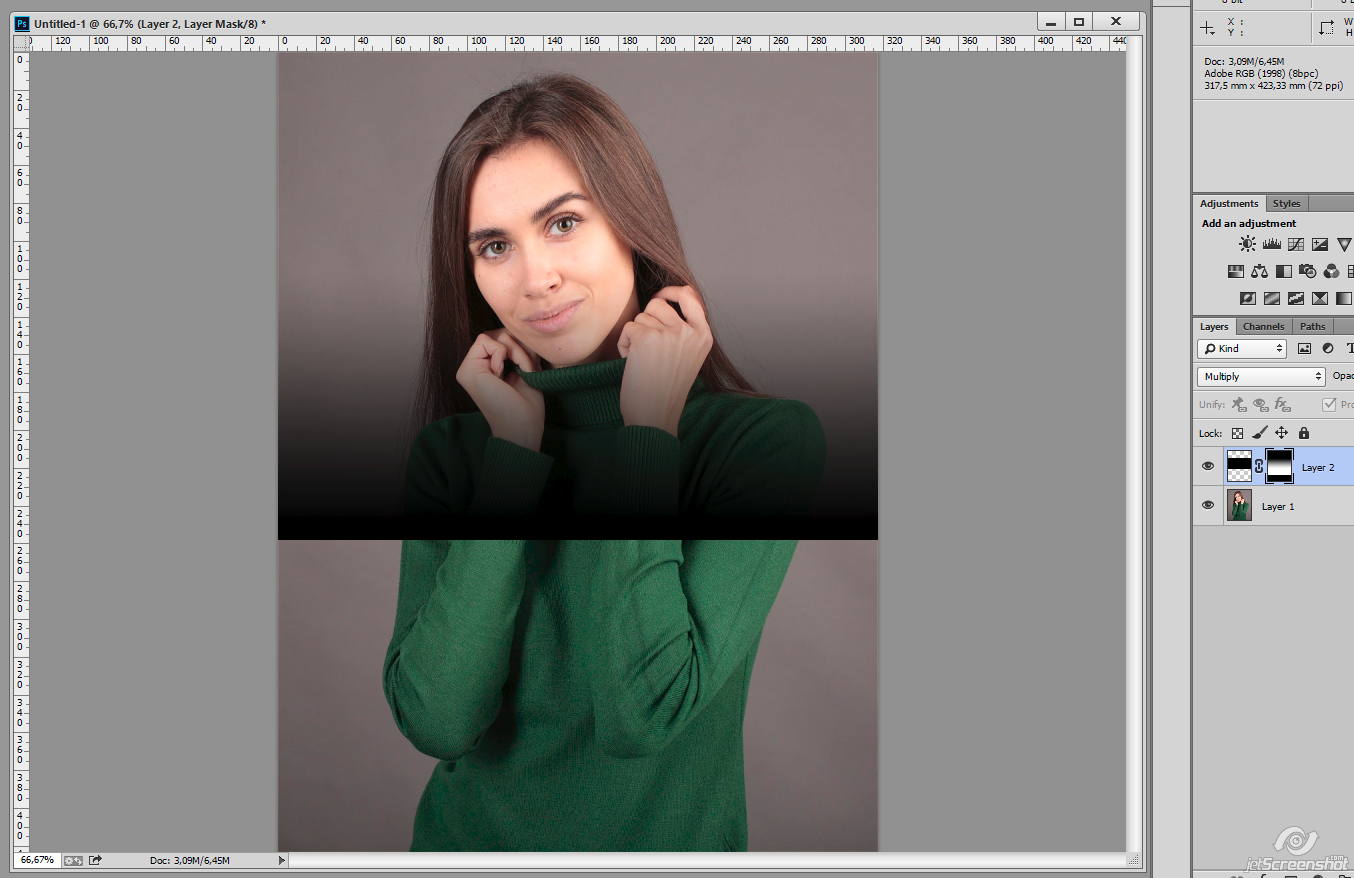1354x878 pixels.
Task: Switch to the Paths tab
Action: [x=1312, y=326]
